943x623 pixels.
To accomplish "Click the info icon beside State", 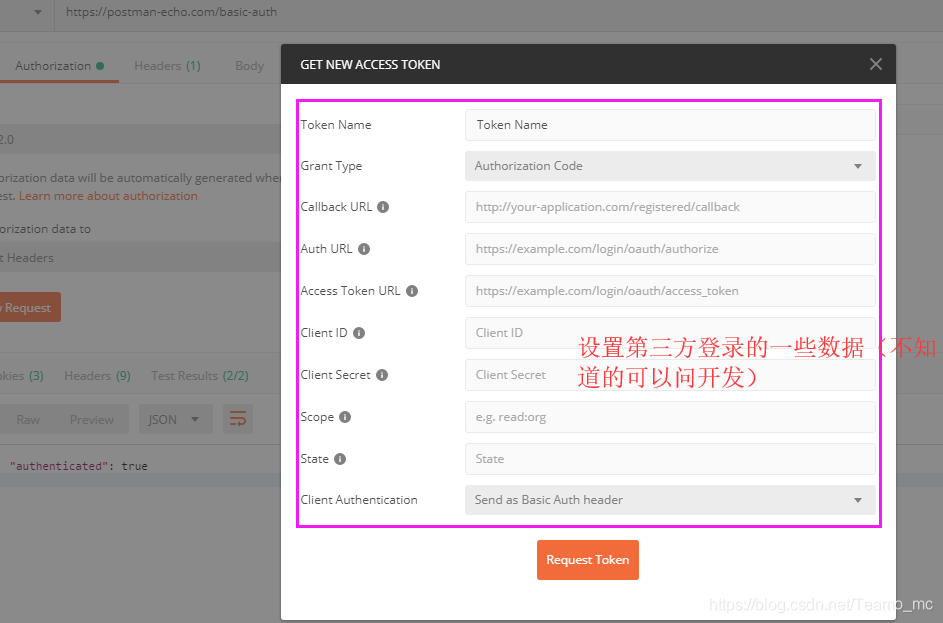I will pyautogui.click(x=340, y=459).
